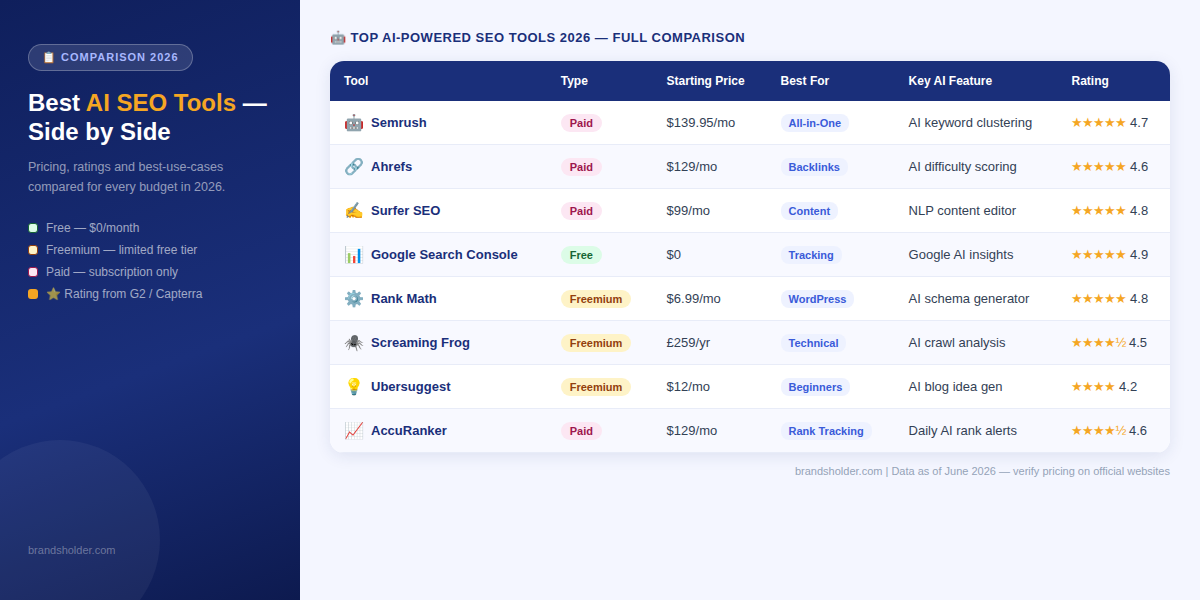Click the Rank Math tool name

click(x=404, y=299)
